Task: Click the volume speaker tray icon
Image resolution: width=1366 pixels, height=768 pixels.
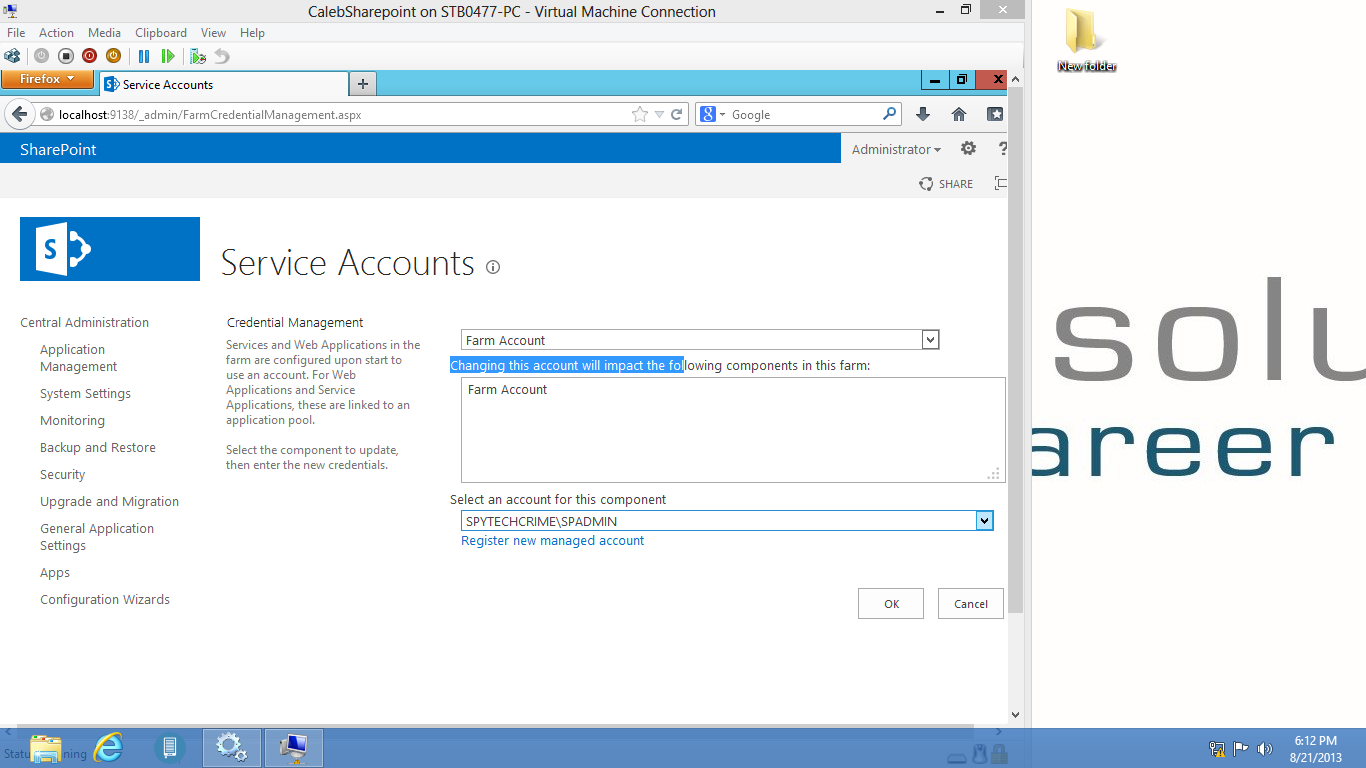Action: pos(1264,748)
